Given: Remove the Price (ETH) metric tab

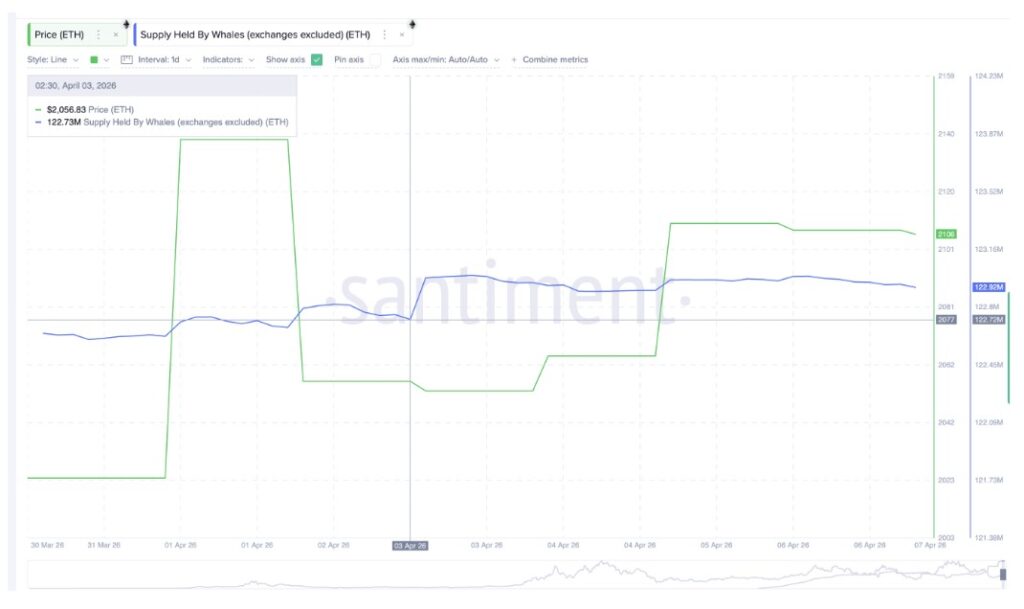Looking at the screenshot, I should tap(115, 35).
